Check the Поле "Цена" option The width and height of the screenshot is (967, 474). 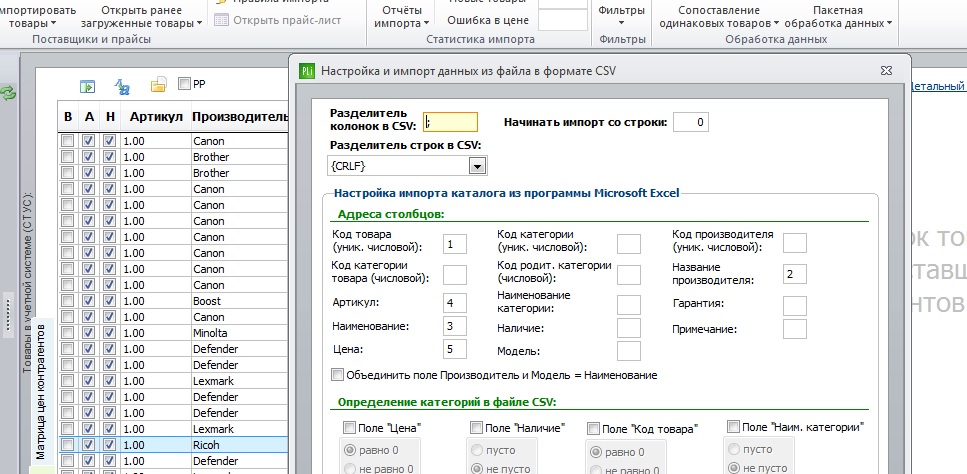349,428
